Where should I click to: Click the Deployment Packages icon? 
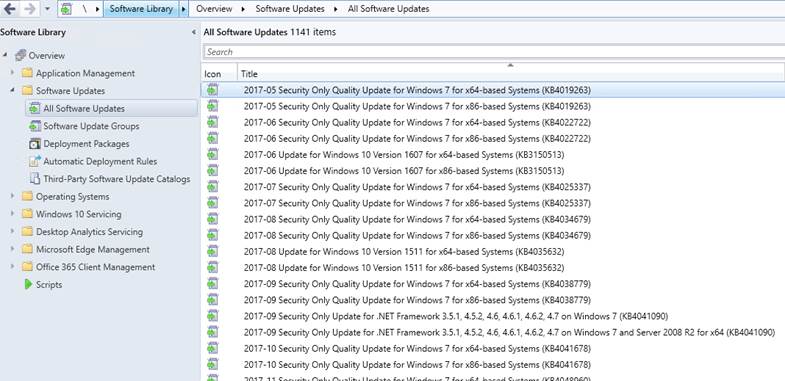pos(35,144)
